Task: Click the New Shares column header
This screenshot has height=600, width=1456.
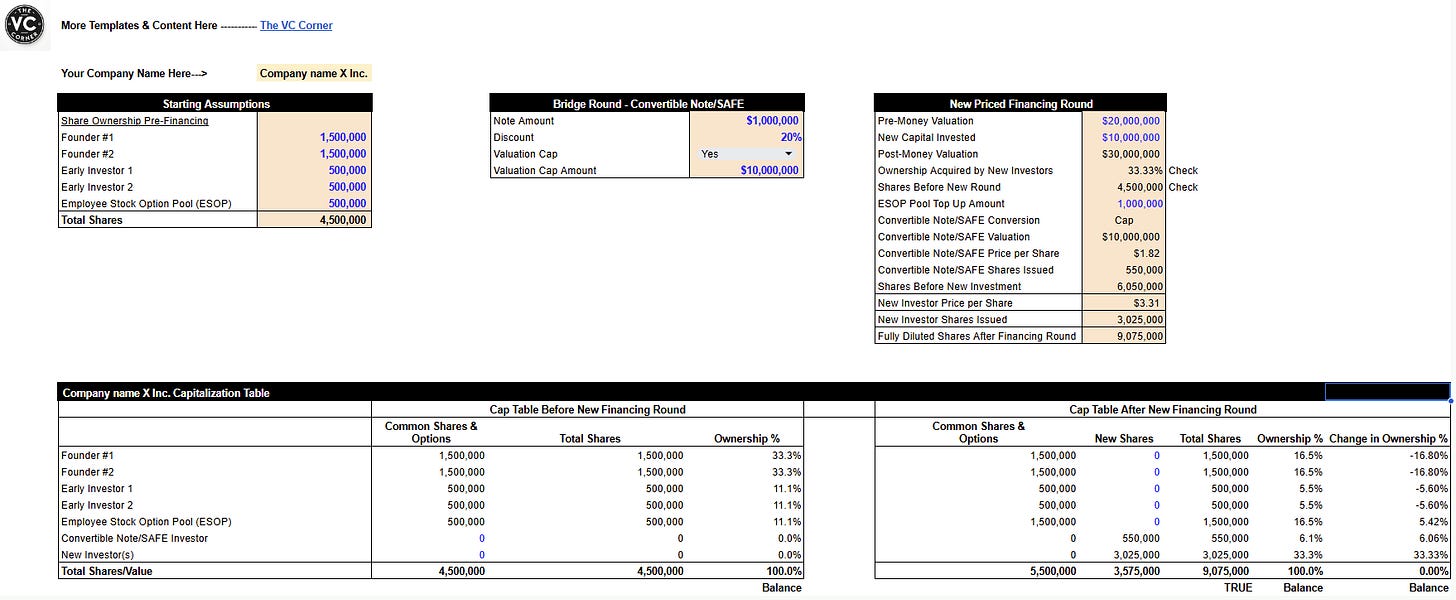Action: pos(1124,438)
